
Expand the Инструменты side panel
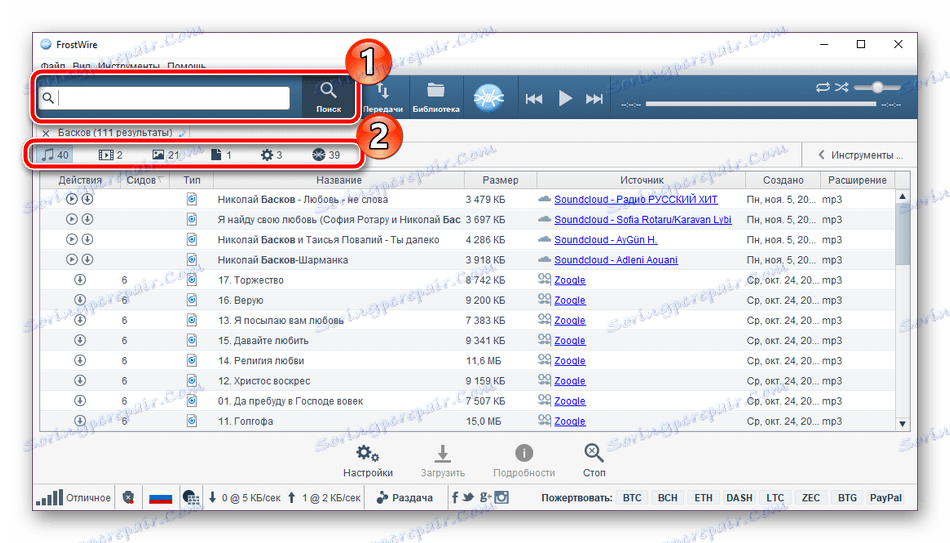pos(860,155)
